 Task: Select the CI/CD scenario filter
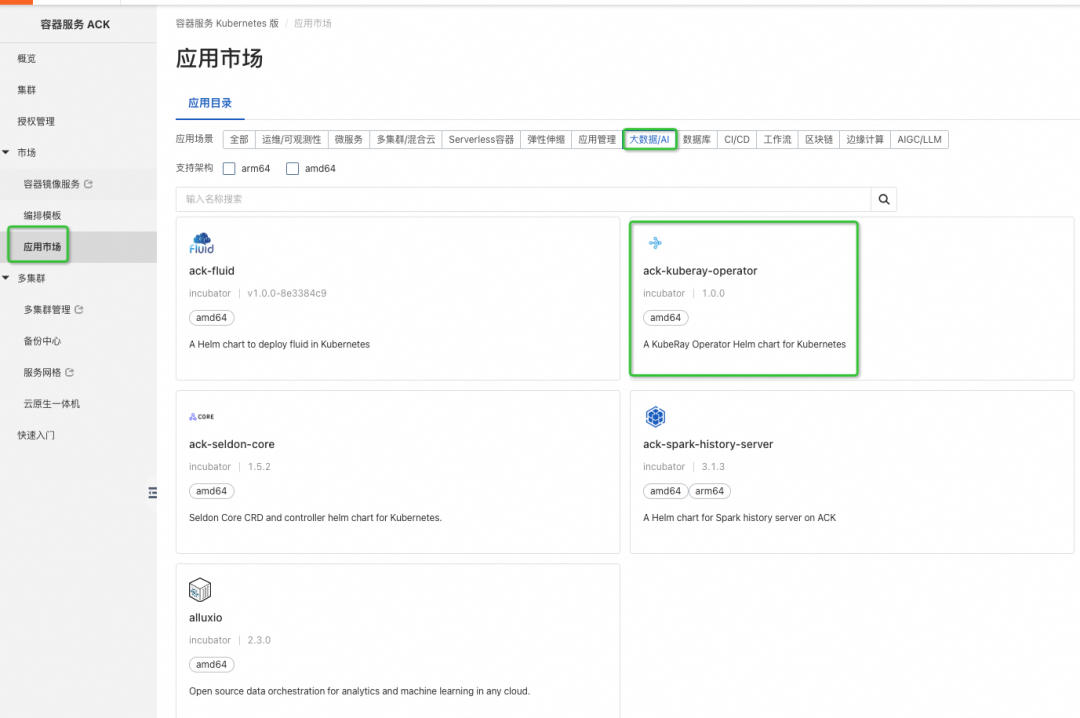pos(736,139)
